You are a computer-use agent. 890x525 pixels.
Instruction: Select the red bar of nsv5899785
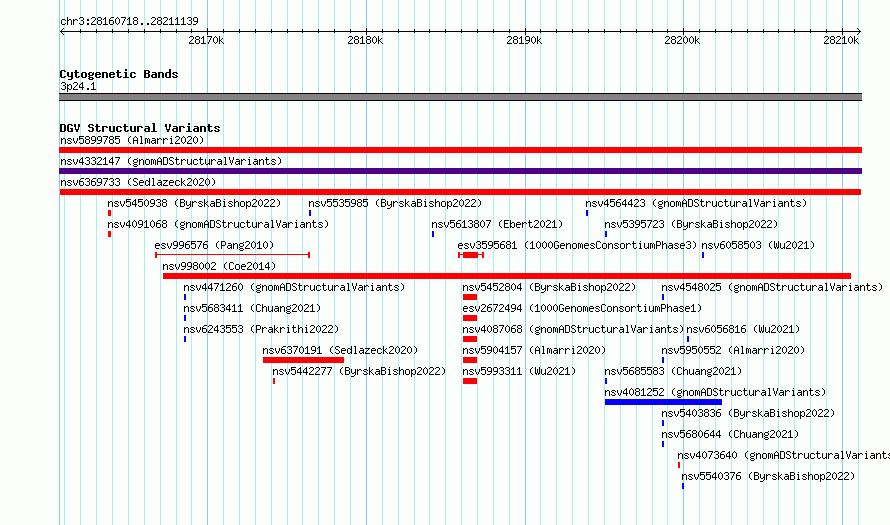(x=460, y=150)
